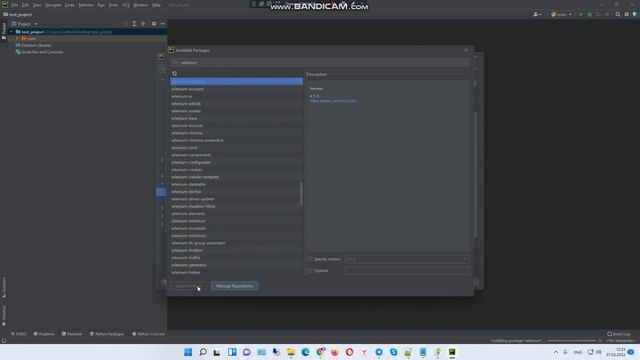Open the project view gear settings
Image resolution: width=640 pixels, height=360 pixels.
(154, 24)
